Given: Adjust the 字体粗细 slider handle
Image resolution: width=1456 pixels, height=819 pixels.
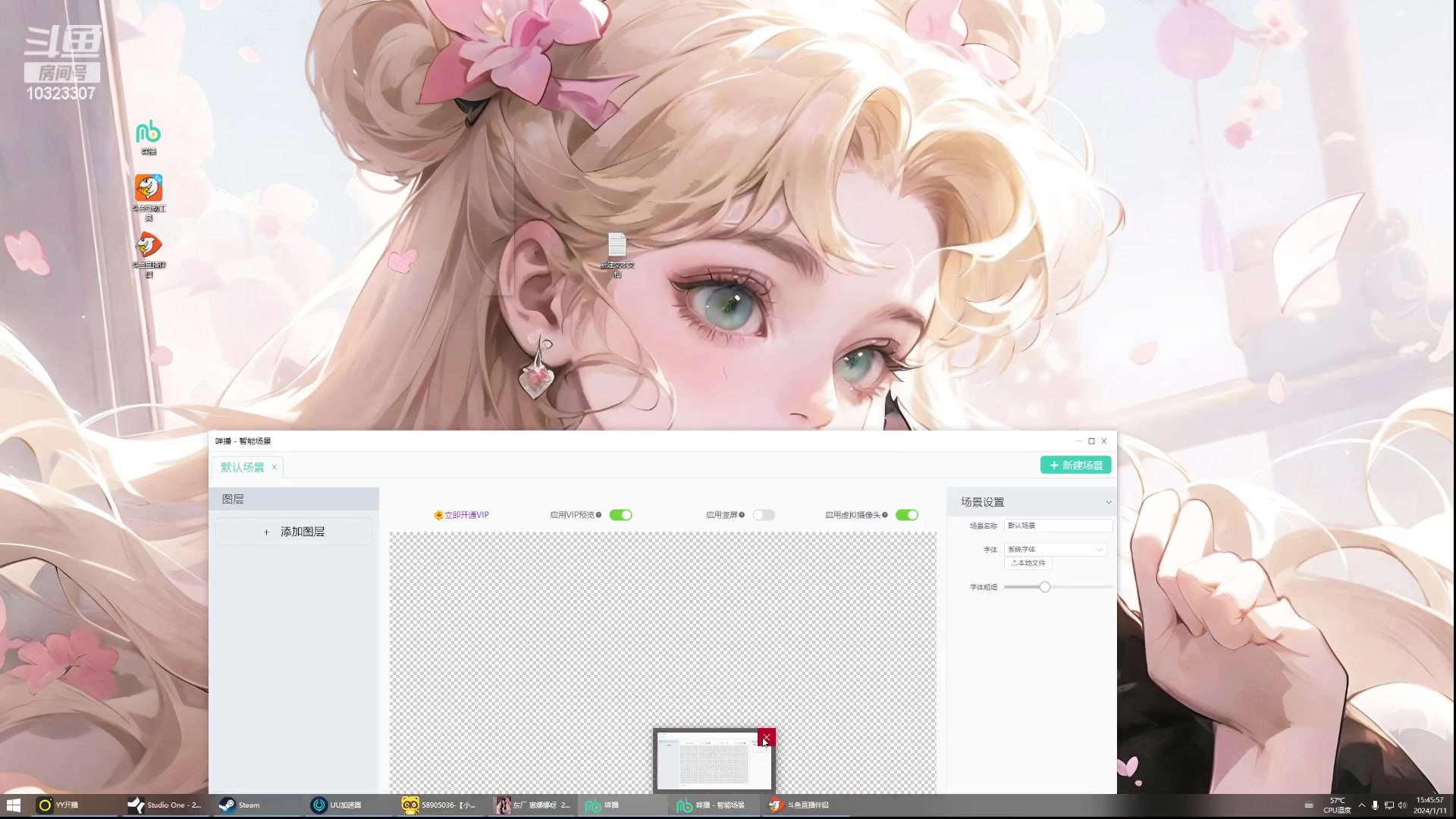Looking at the screenshot, I should click(x=1045, y=587).
